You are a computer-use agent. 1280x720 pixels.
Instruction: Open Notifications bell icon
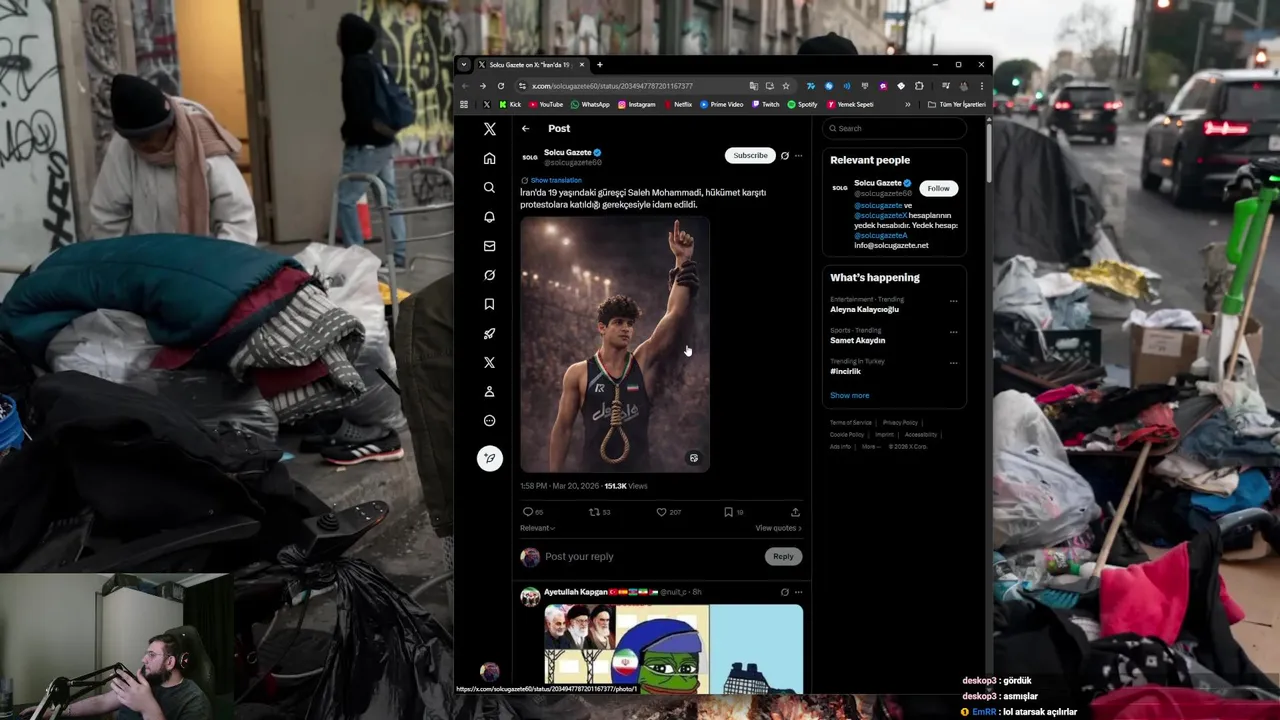[x=489, y=216]
